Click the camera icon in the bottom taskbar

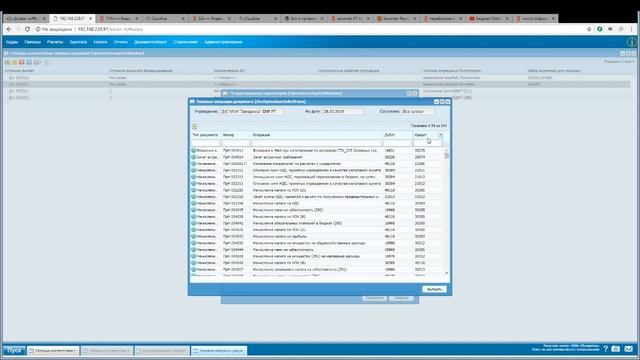pyautogui.click(x=616, y=349)
